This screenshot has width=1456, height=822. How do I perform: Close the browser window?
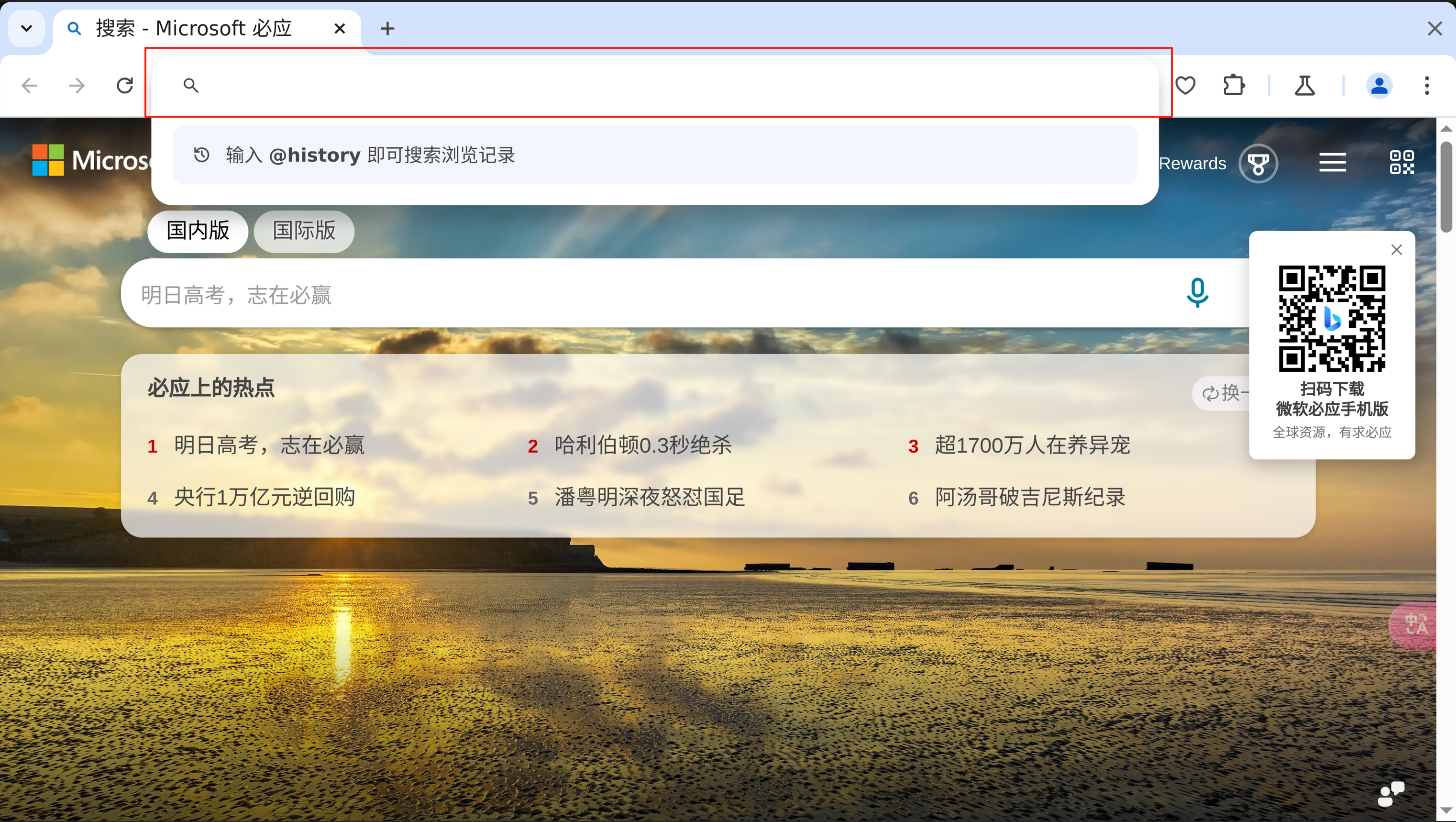coord(1434,28)
